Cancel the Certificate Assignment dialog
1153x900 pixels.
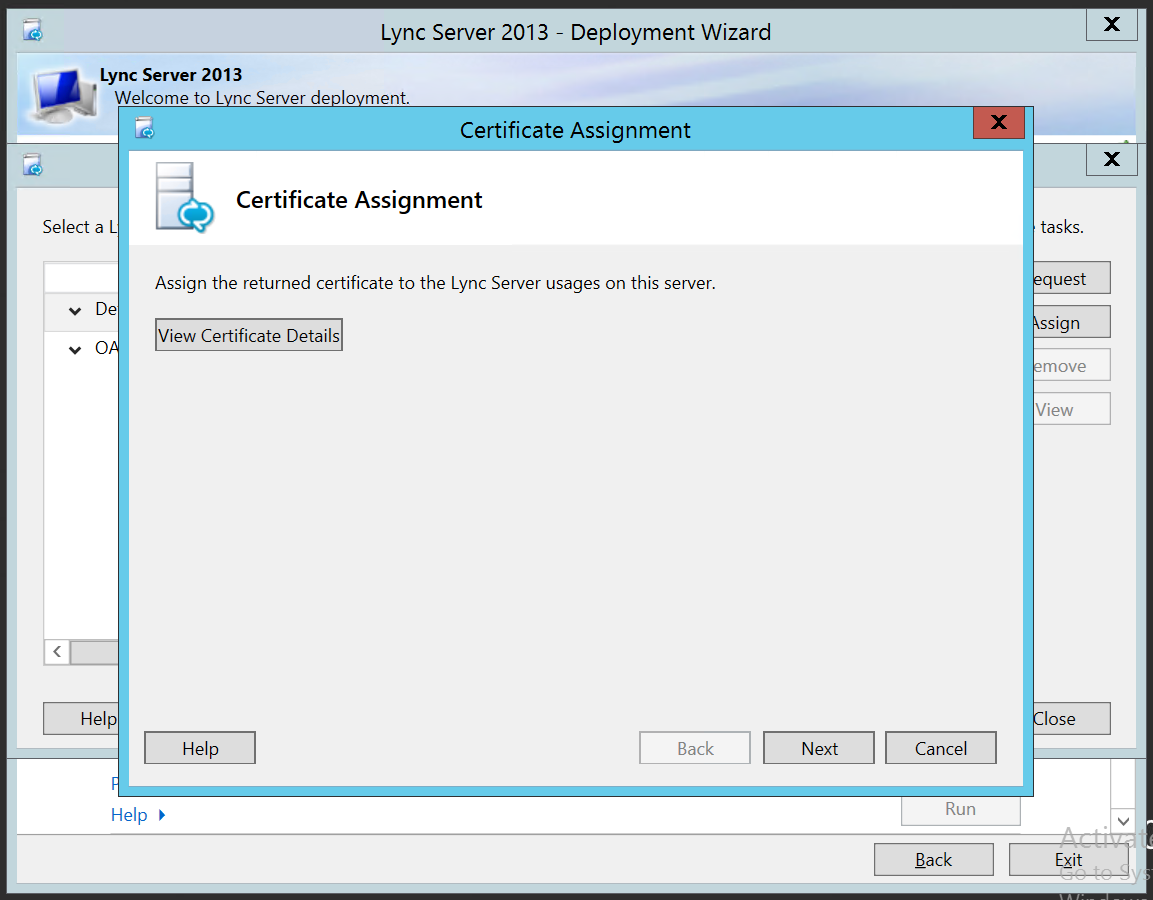point(940,748)
